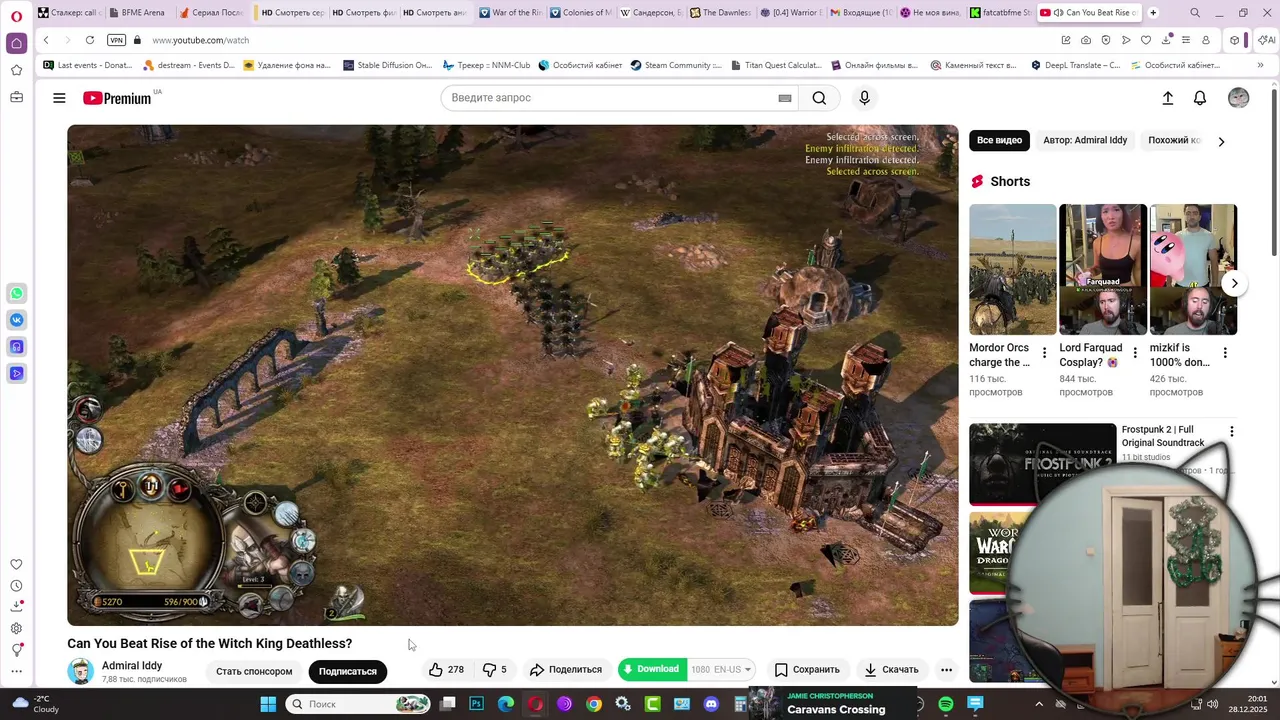Open the mizkif is 100% Short thumbnail

coord(1193,269)
